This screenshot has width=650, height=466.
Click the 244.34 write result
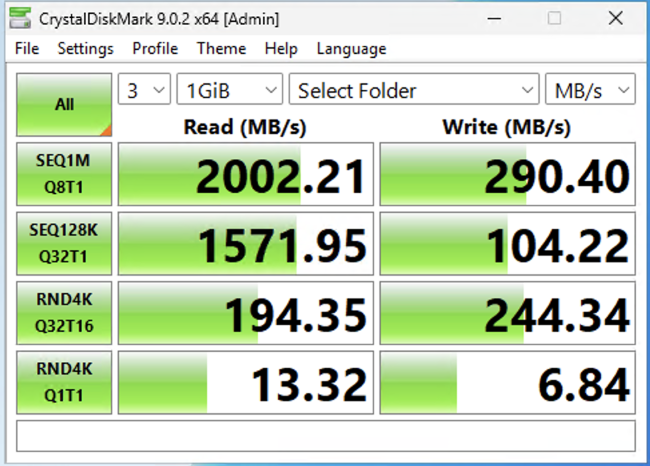click(507, 313)
